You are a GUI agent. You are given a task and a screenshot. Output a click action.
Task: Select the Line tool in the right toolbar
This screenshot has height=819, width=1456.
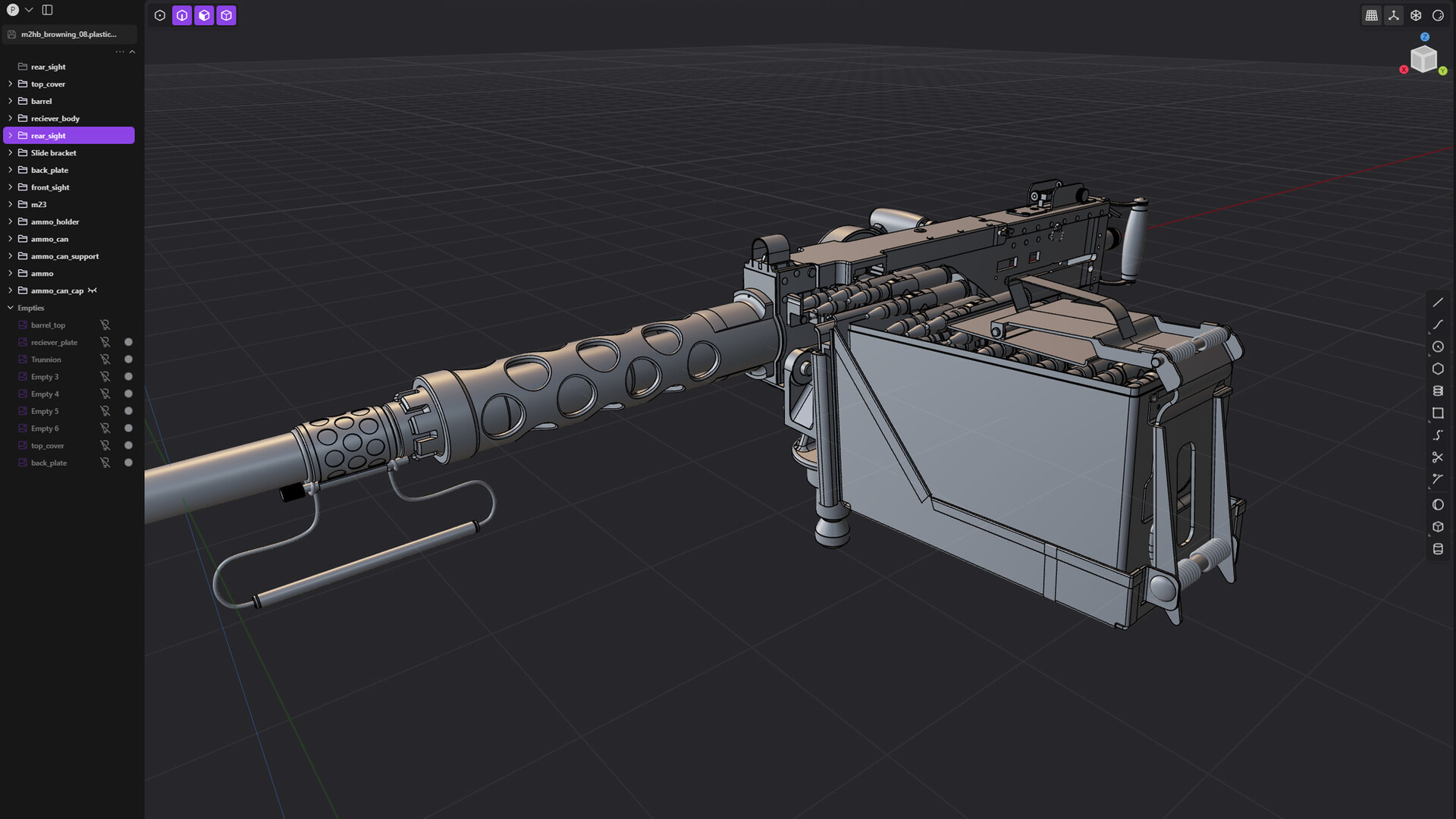pos(1438,303)
